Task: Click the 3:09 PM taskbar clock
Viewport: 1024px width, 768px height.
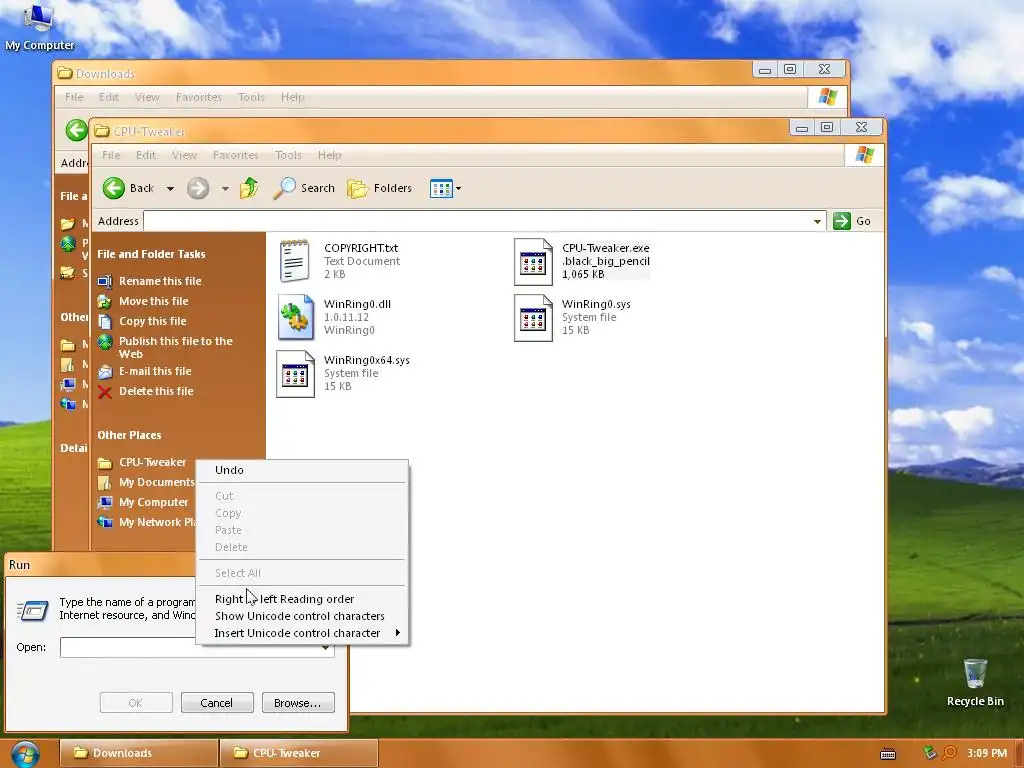Action: coord(987,754)
